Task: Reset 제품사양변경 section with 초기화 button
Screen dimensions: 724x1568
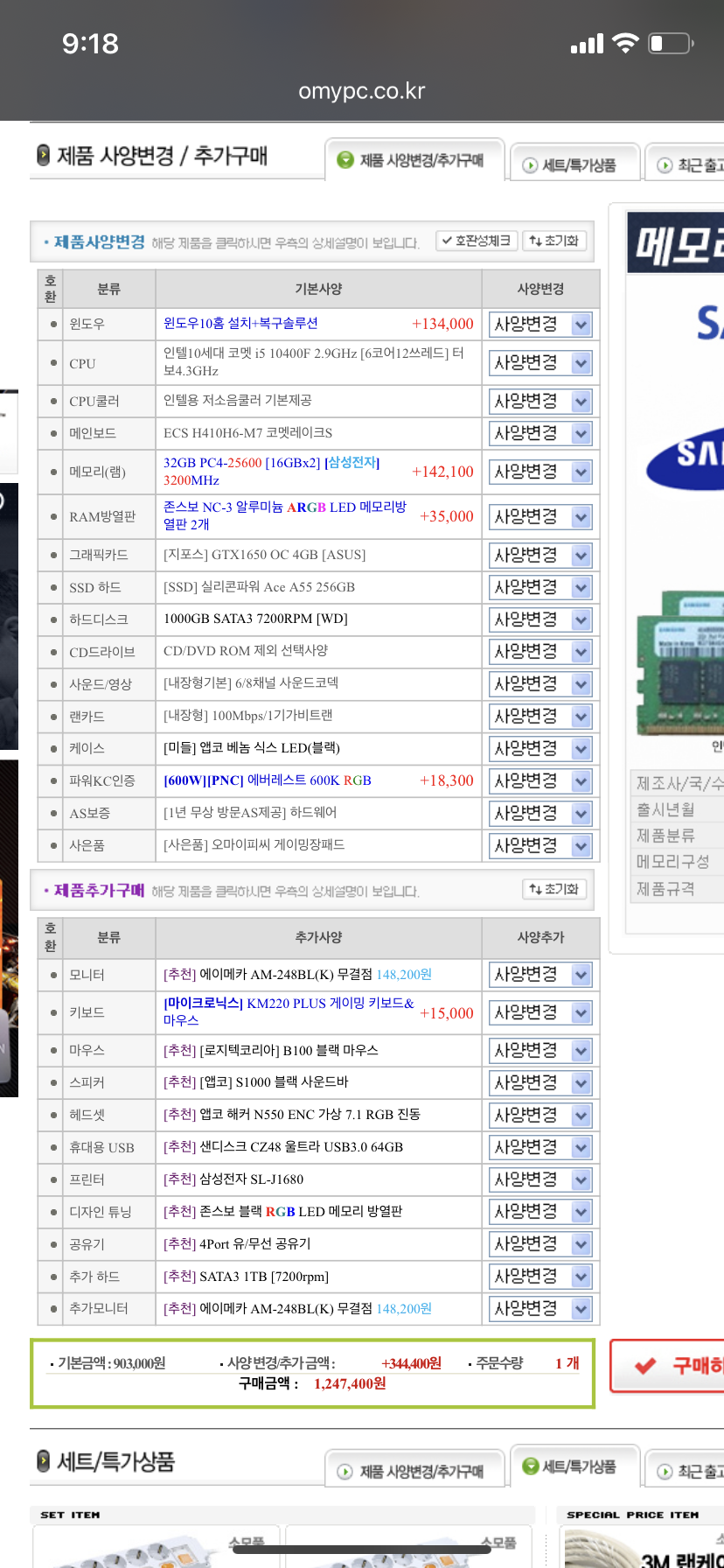Action: point(554,241)
